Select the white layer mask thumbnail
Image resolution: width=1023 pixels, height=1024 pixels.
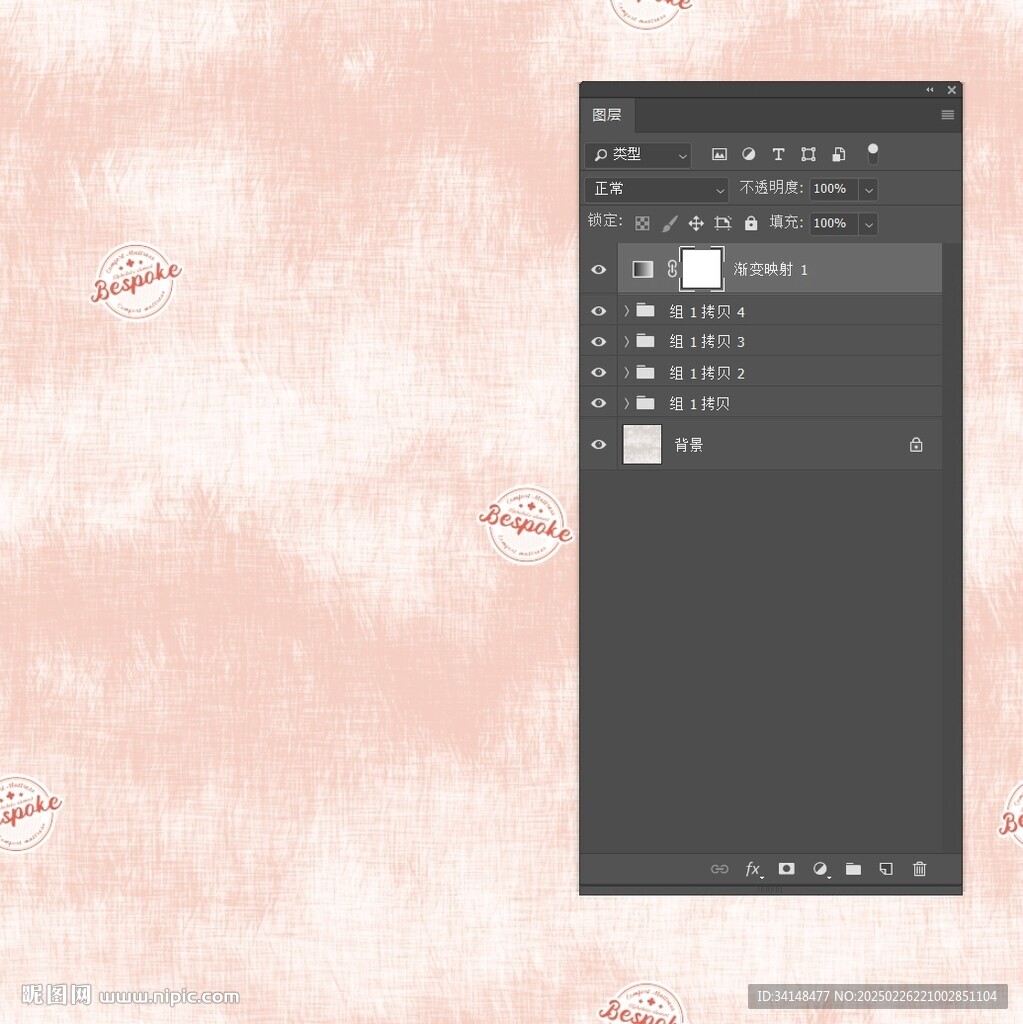click(x=702, y=268)
